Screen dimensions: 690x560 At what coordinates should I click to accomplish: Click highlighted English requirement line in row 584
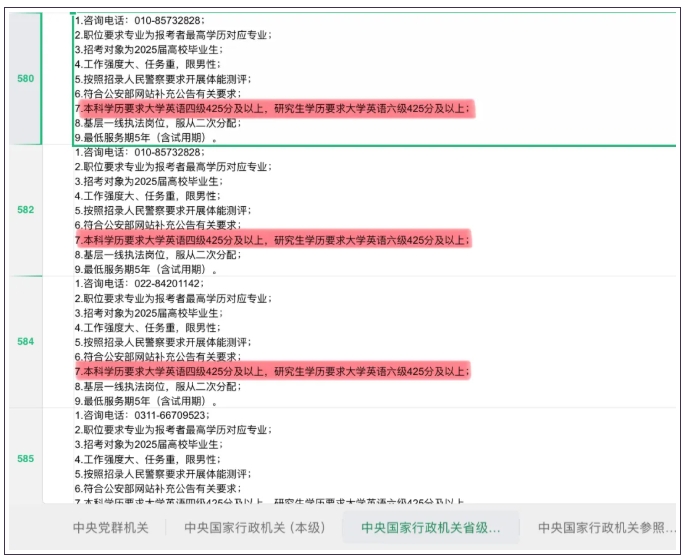pos(272,371)
